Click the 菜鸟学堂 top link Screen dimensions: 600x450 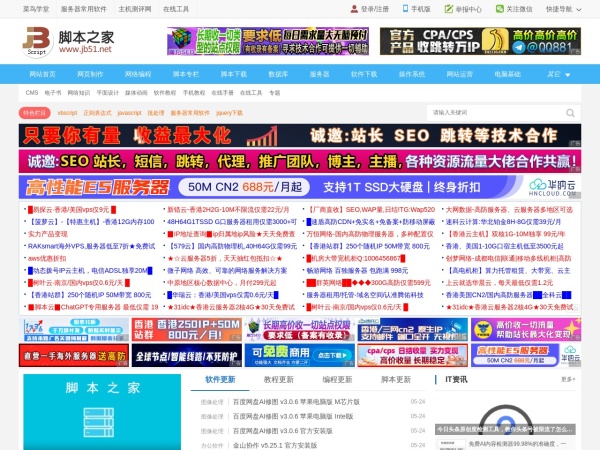(x=36, y=9)
